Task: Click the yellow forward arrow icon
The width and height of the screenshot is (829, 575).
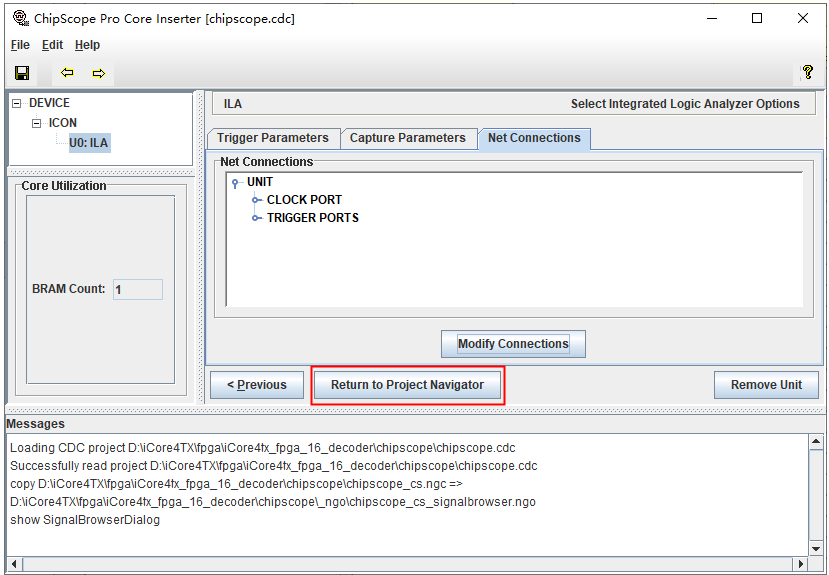Action: (98, 73)
